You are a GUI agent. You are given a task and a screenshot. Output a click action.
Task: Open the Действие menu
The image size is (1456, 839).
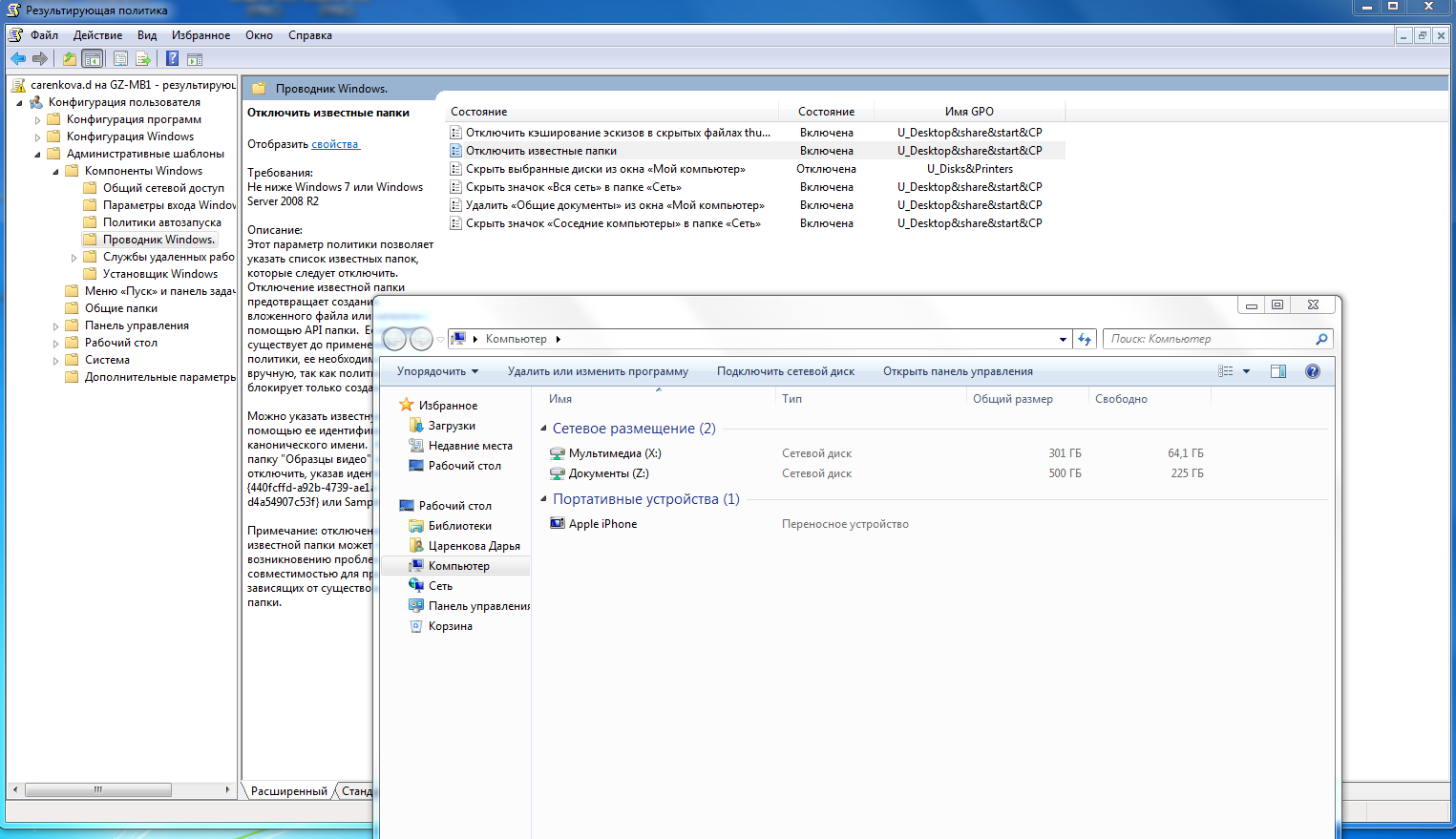tap(97, 35)
